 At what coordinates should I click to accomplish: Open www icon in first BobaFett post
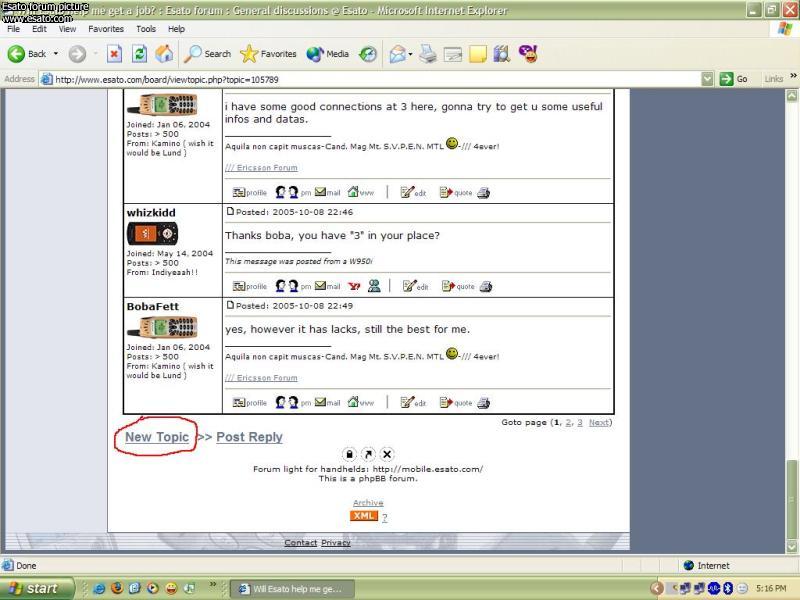pos(361,192)
